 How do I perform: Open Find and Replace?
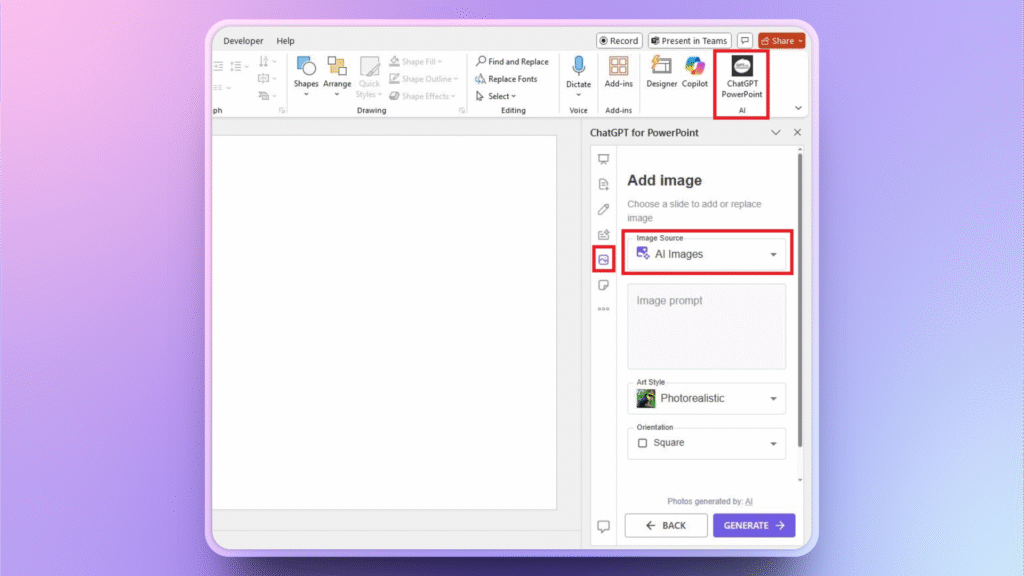514,61
